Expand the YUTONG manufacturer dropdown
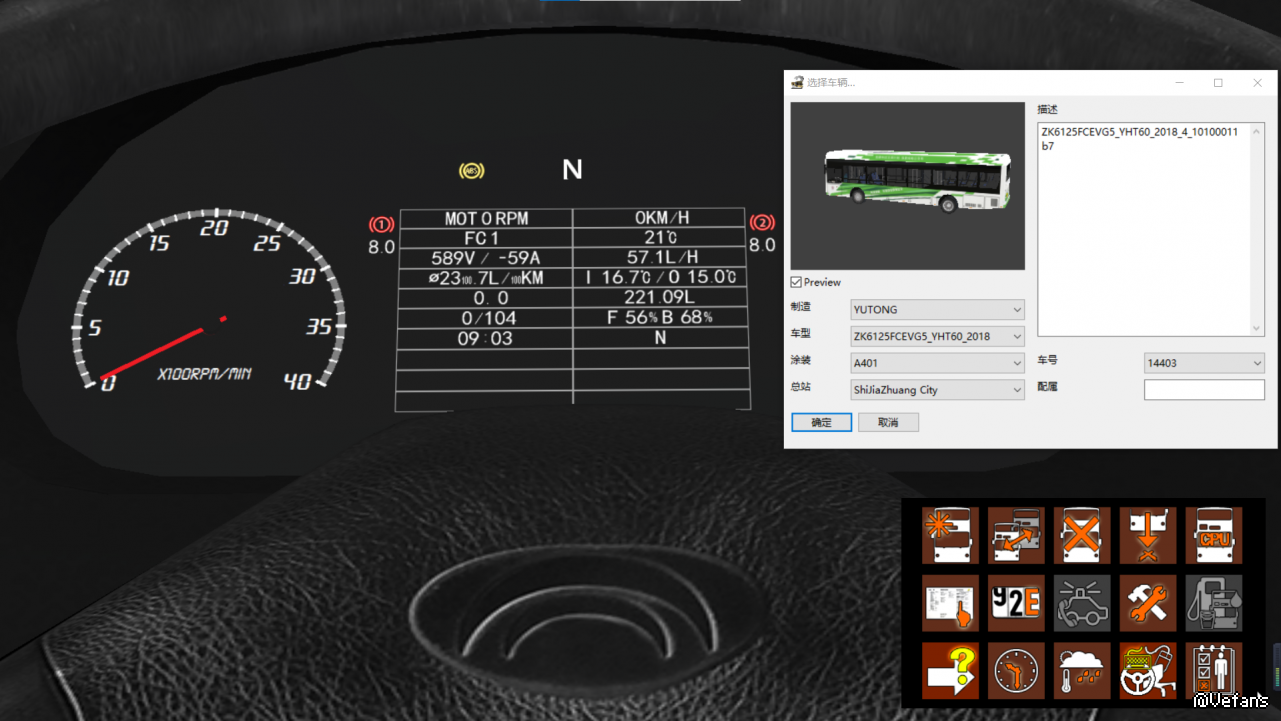This screenshot has height=721, width=1281. click(x=937, y=310)
